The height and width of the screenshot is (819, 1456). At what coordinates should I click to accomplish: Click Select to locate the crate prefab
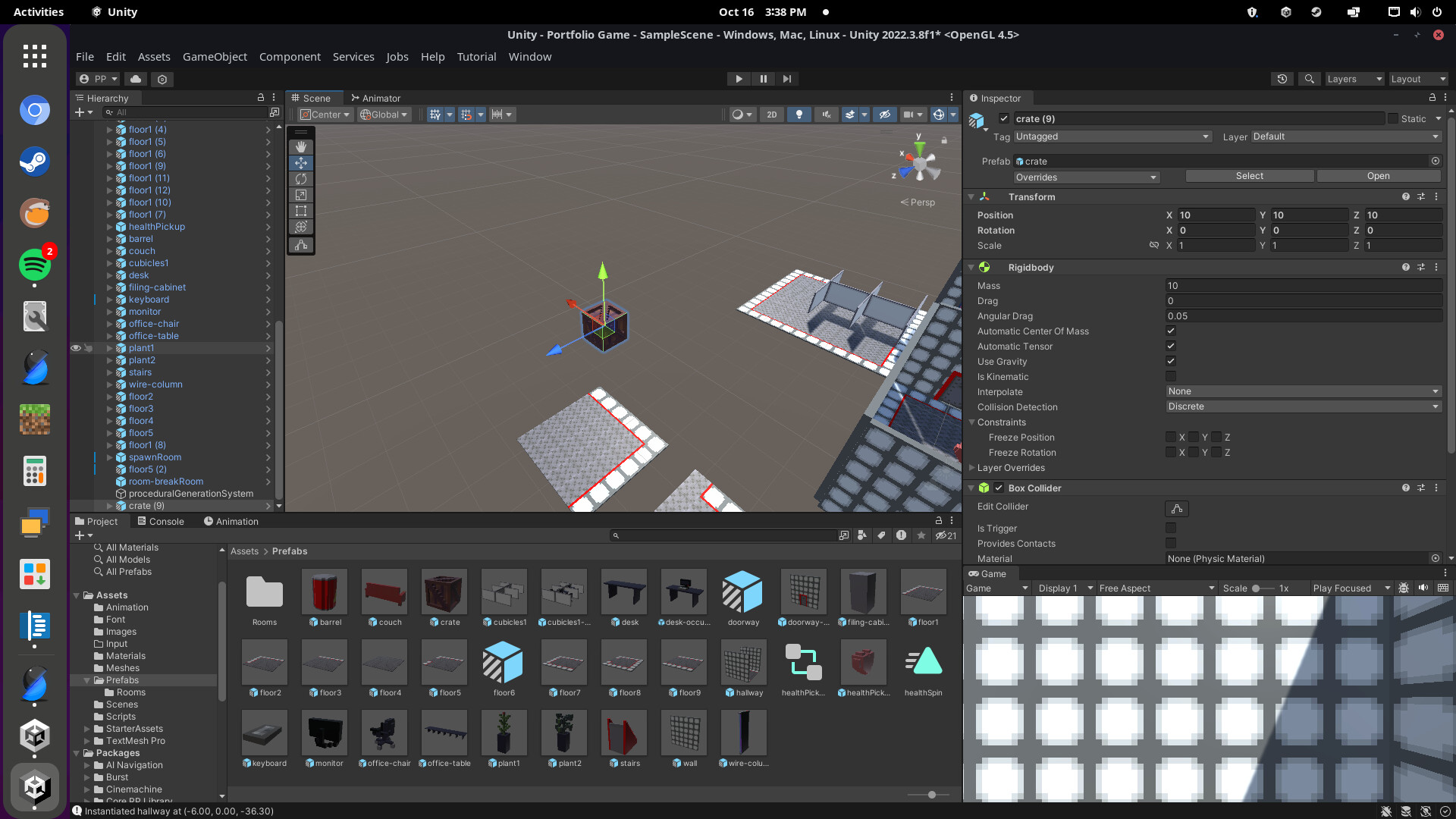pos(1250,175)
